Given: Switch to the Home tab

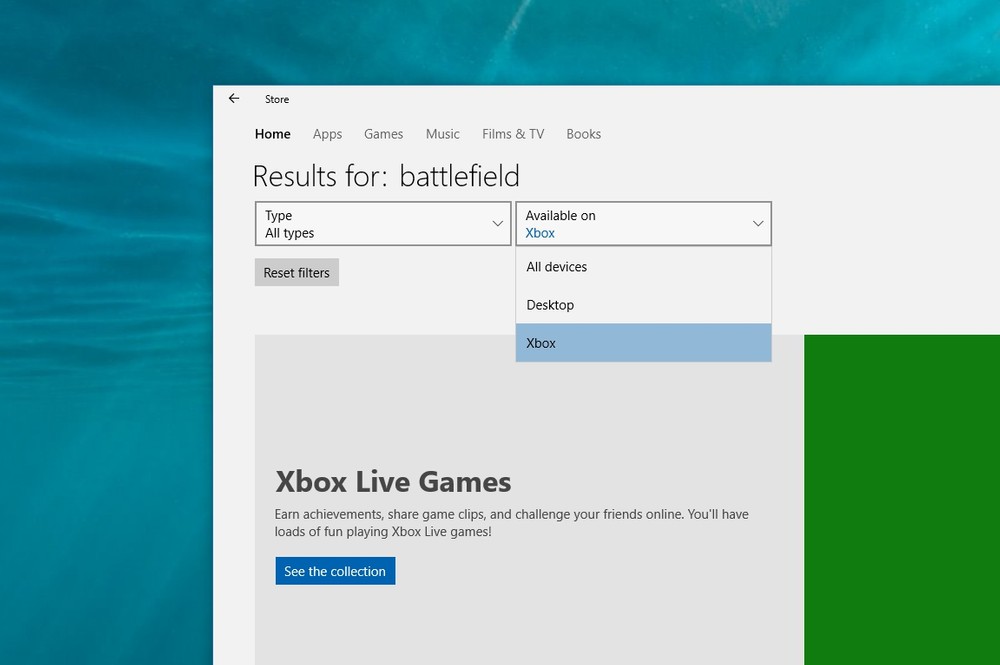Looking at the screenshot, I should pos(272,134).
